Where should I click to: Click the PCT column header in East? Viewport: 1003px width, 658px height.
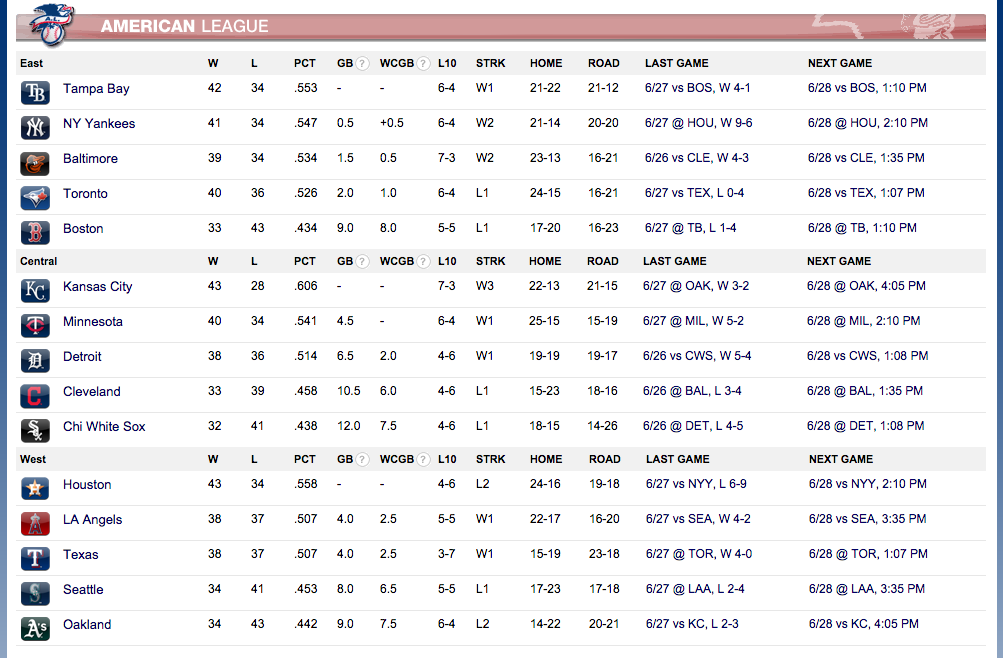(305, 63)
